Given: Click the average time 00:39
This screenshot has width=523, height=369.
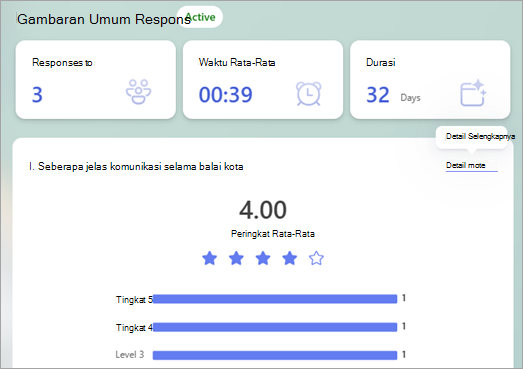Looking at the screenshot, I should click(225, 95).
